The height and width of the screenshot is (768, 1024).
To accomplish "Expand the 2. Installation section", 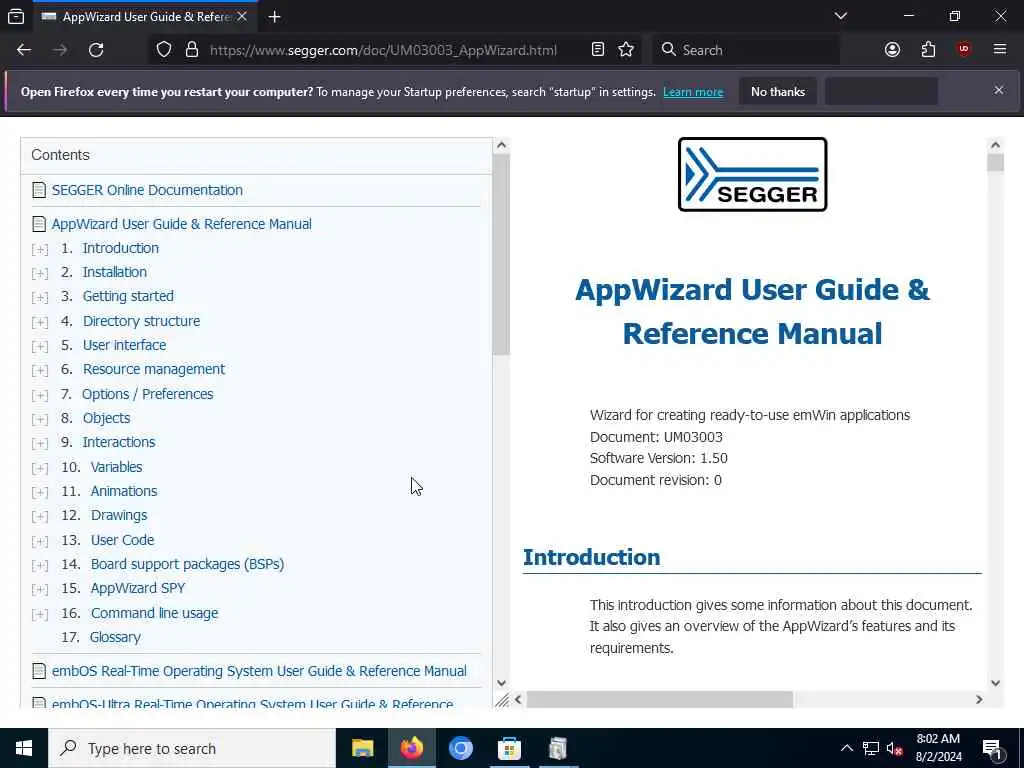I will coord(40,273).
